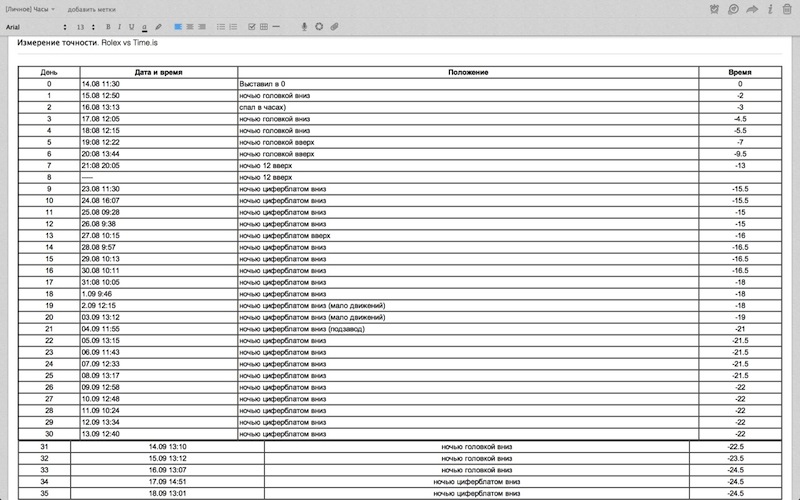Toggle italic formatting
The width and height of the screenshot is (800, 500).
119,26
